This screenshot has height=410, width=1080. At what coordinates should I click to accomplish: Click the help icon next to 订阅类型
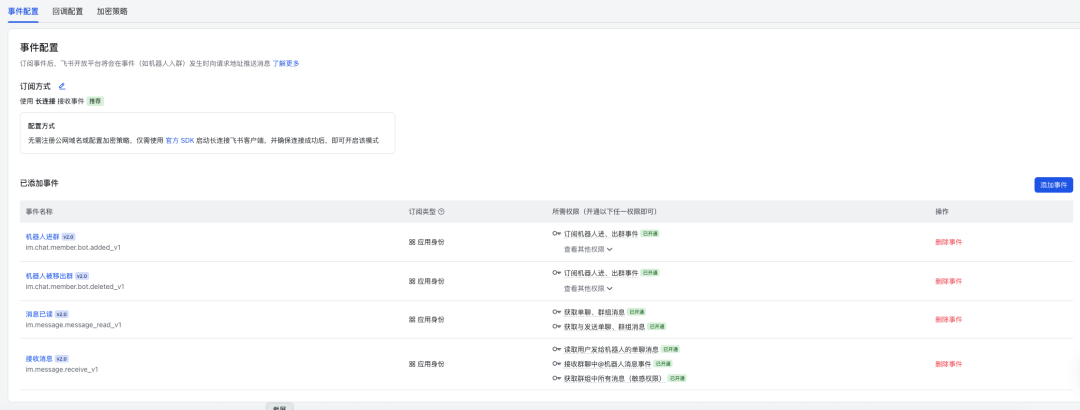pos(441,212)
